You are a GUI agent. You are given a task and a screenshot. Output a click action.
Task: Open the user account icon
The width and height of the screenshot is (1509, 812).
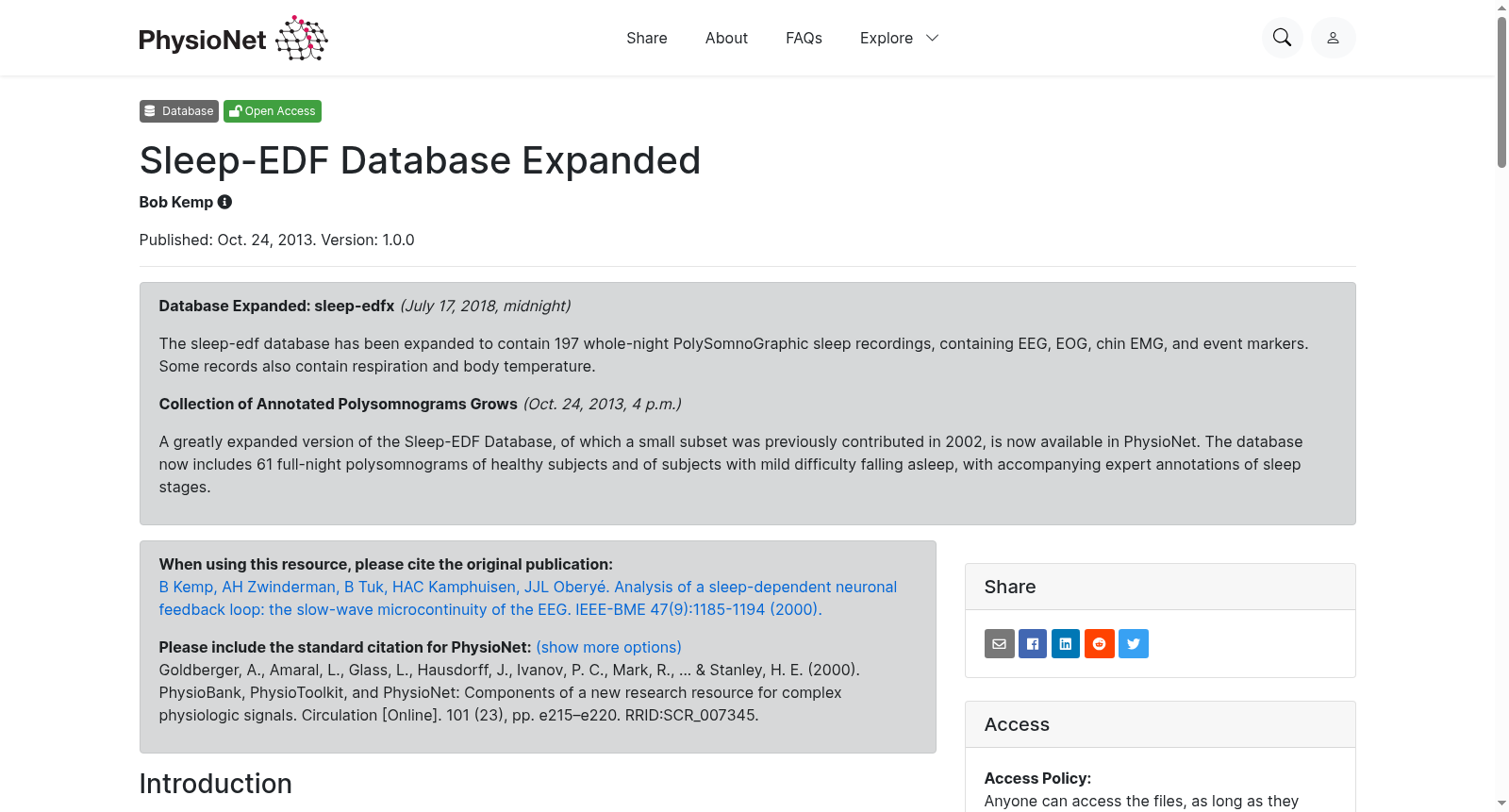1333,38
